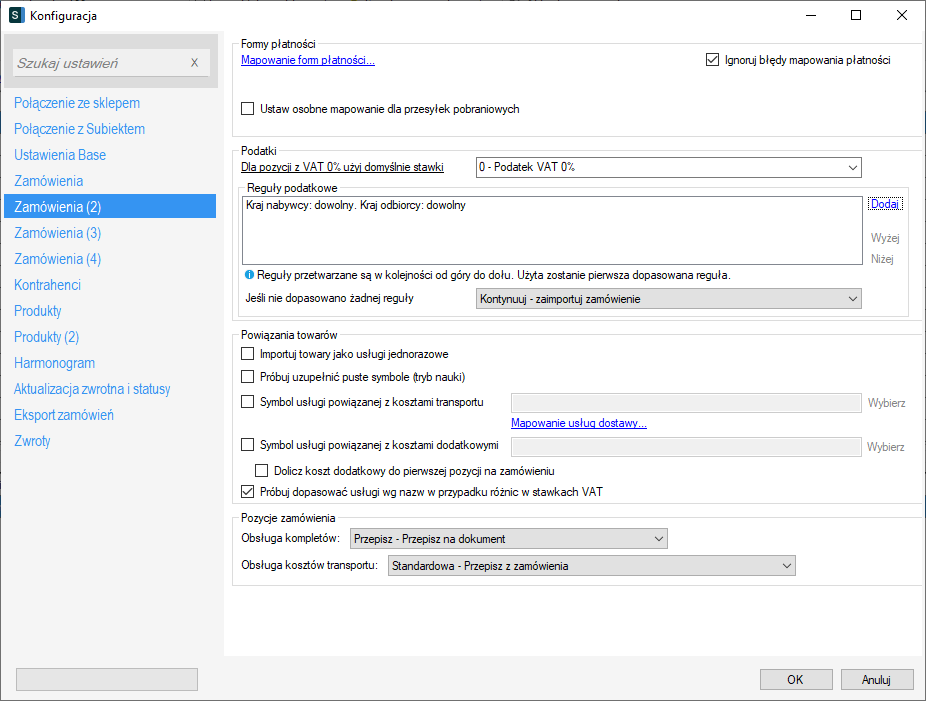Viewport: 926px width, 701px height.
Task: Switch to the Kontrahenci settings section
Action: [x=48, y=285]
